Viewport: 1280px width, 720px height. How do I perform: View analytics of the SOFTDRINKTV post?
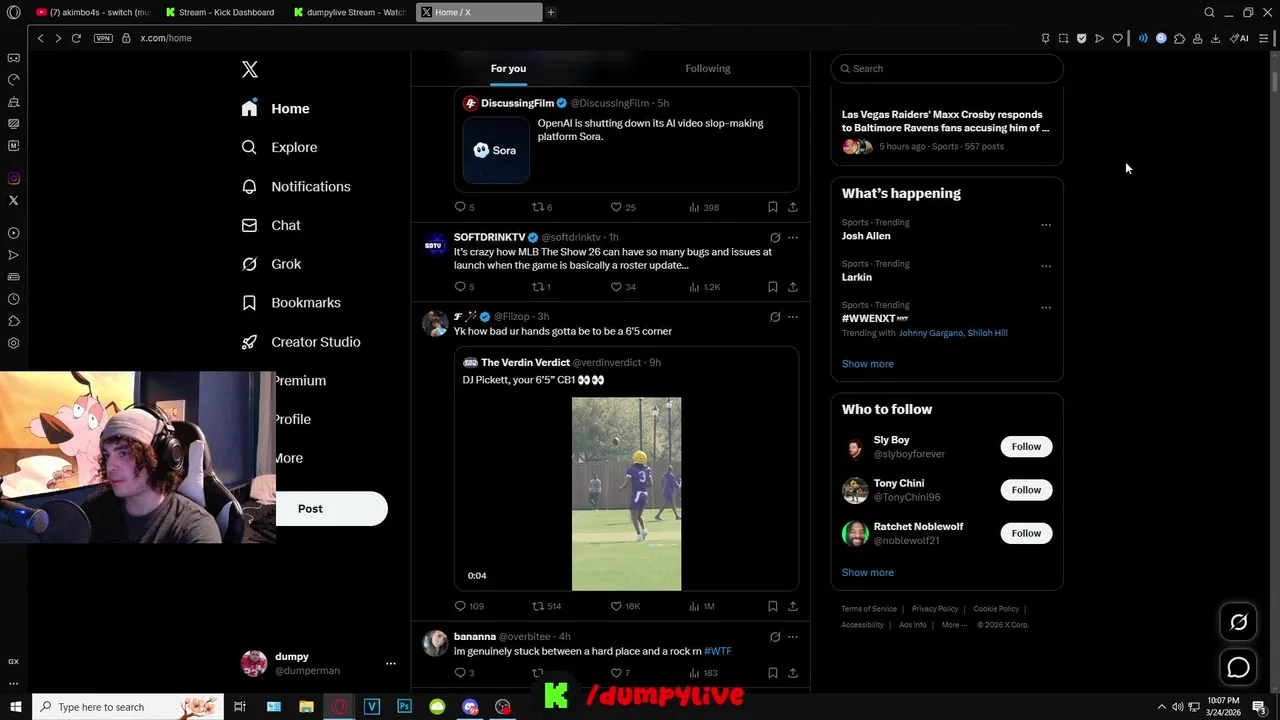pos(704,287)
